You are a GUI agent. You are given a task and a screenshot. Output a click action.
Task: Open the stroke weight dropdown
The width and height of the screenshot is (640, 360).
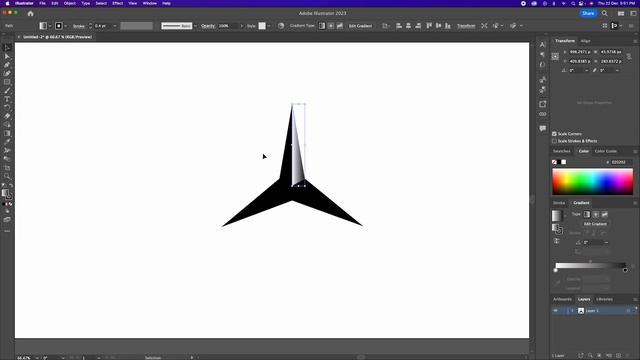pos(115,26)
